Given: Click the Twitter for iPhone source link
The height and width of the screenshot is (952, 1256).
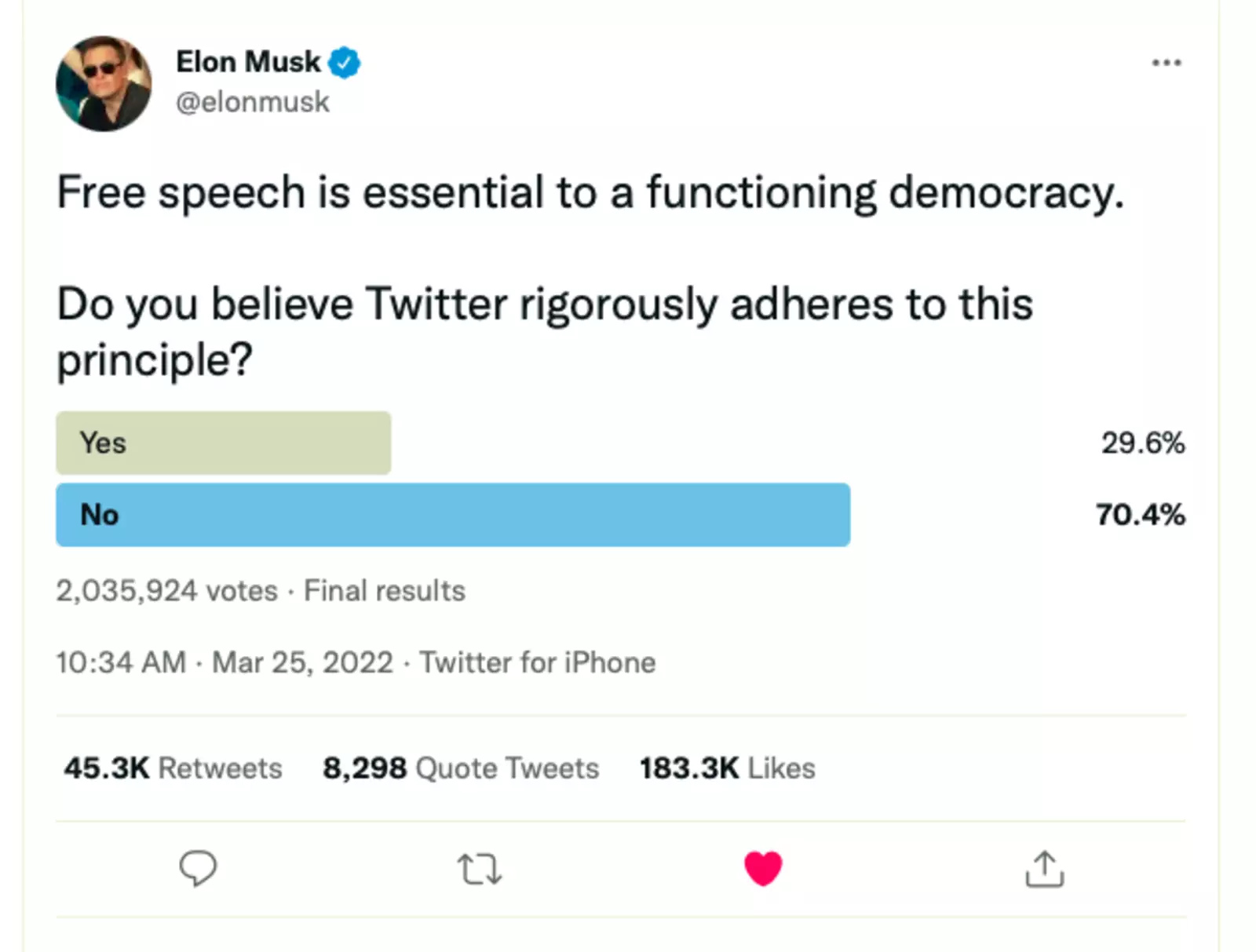Looking at the screenshot, I should pos(538,662).
